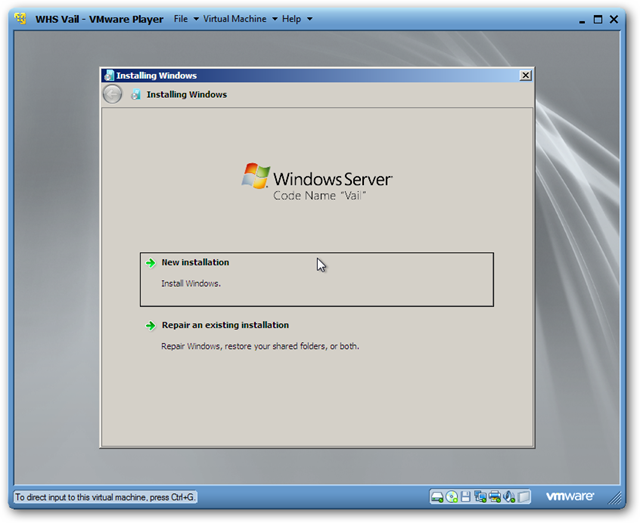Click the Ctrl+G status bar message
Image resolution: width=640 pixels, height=523 pixels.
point(105,497)
